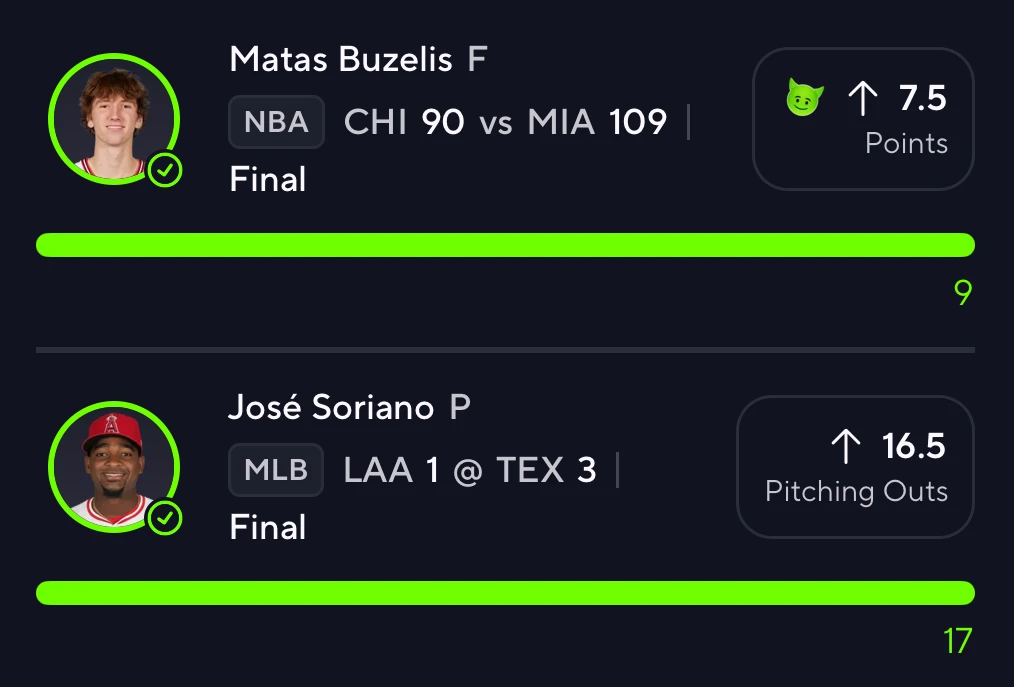The image size is (1014, 687).
Task: Open José Soriano player photo
Action: coord(114,467)
